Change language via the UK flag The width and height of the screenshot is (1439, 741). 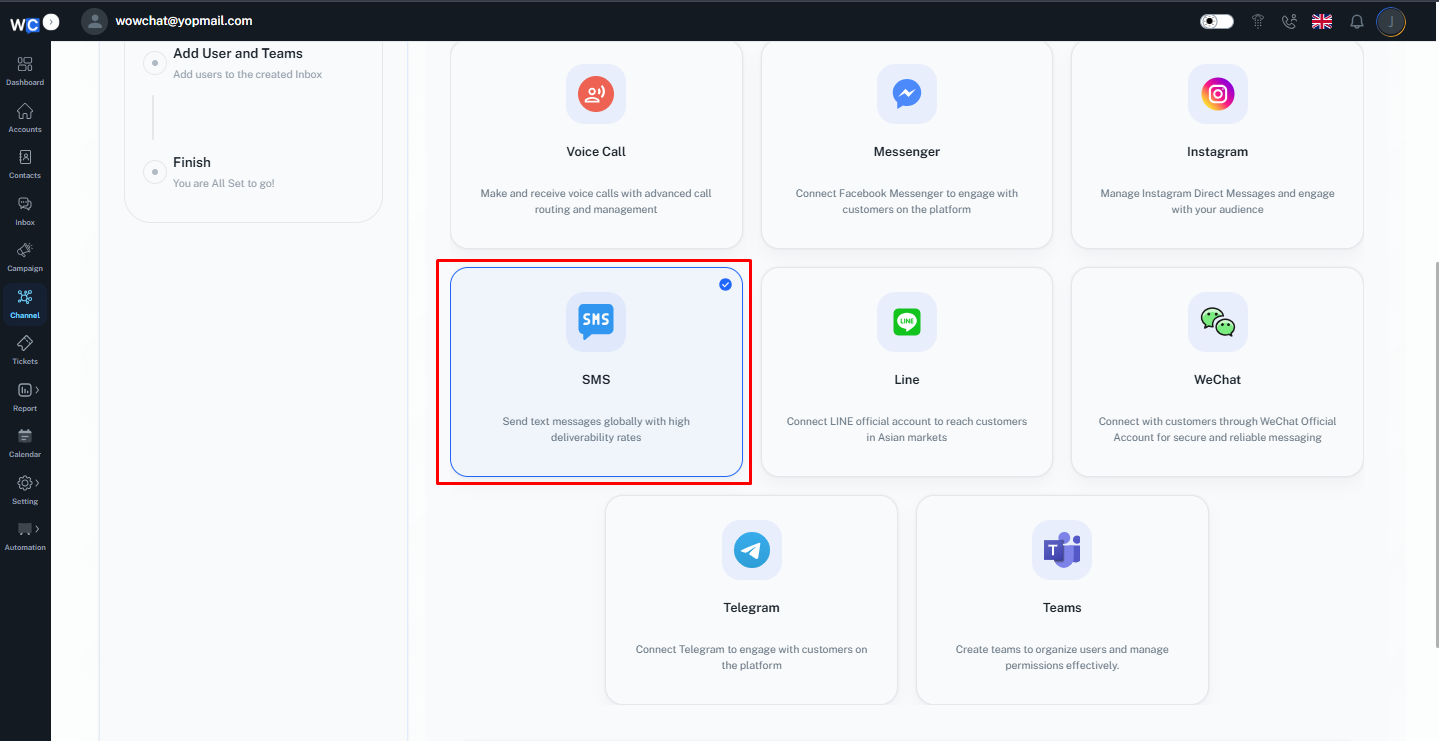click(1322, 21)
